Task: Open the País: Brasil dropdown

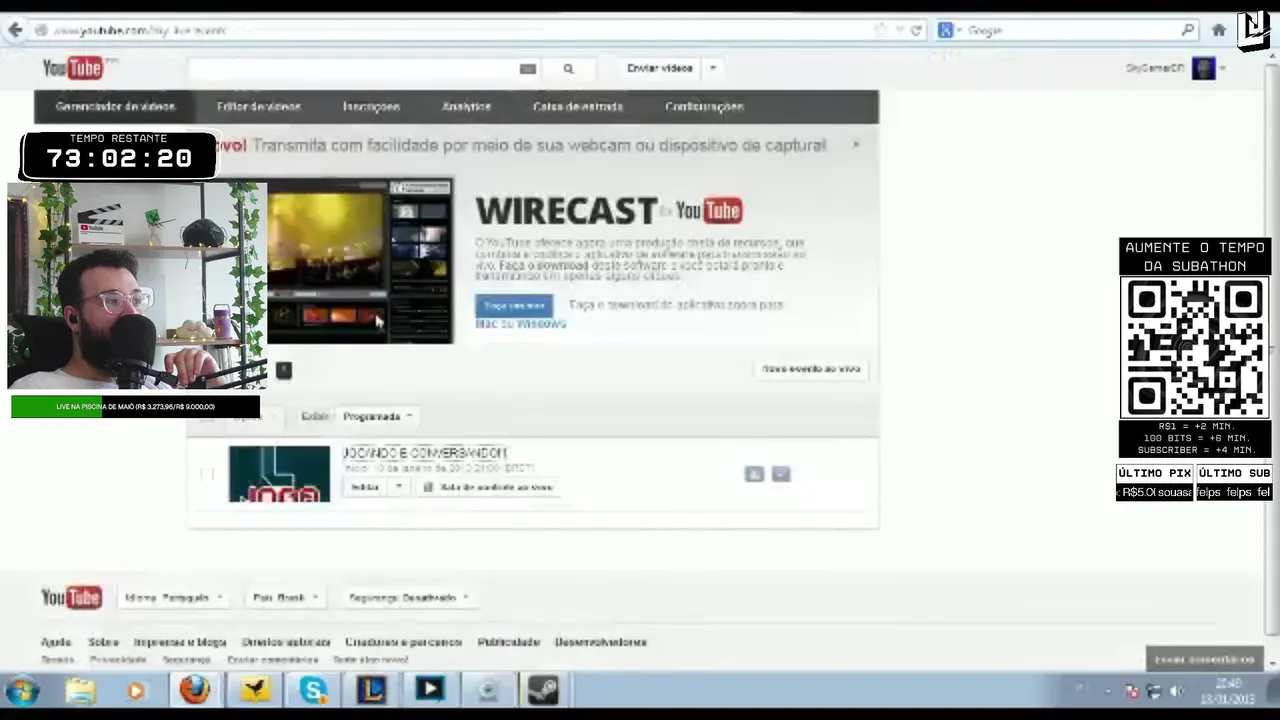Action: (285, 598)
